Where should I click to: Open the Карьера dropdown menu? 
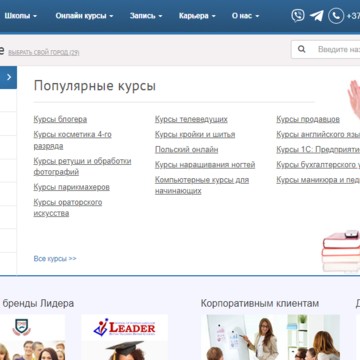(x=197, y=16)
